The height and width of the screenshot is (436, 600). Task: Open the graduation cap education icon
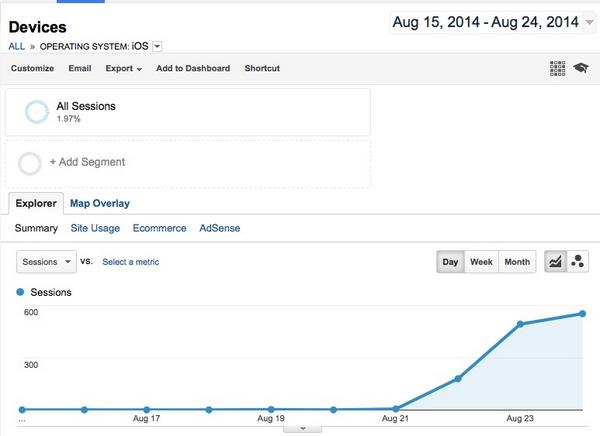point(581,68)
